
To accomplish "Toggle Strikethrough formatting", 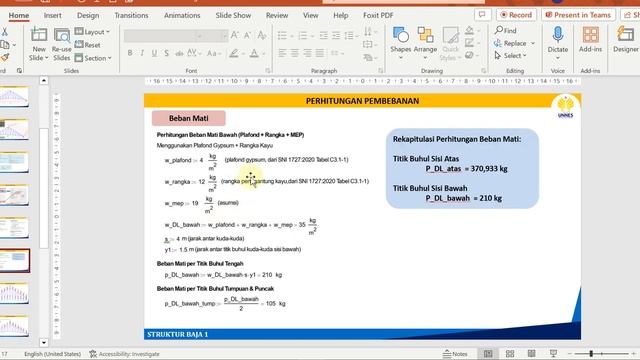I will click(x=179, y=53).
